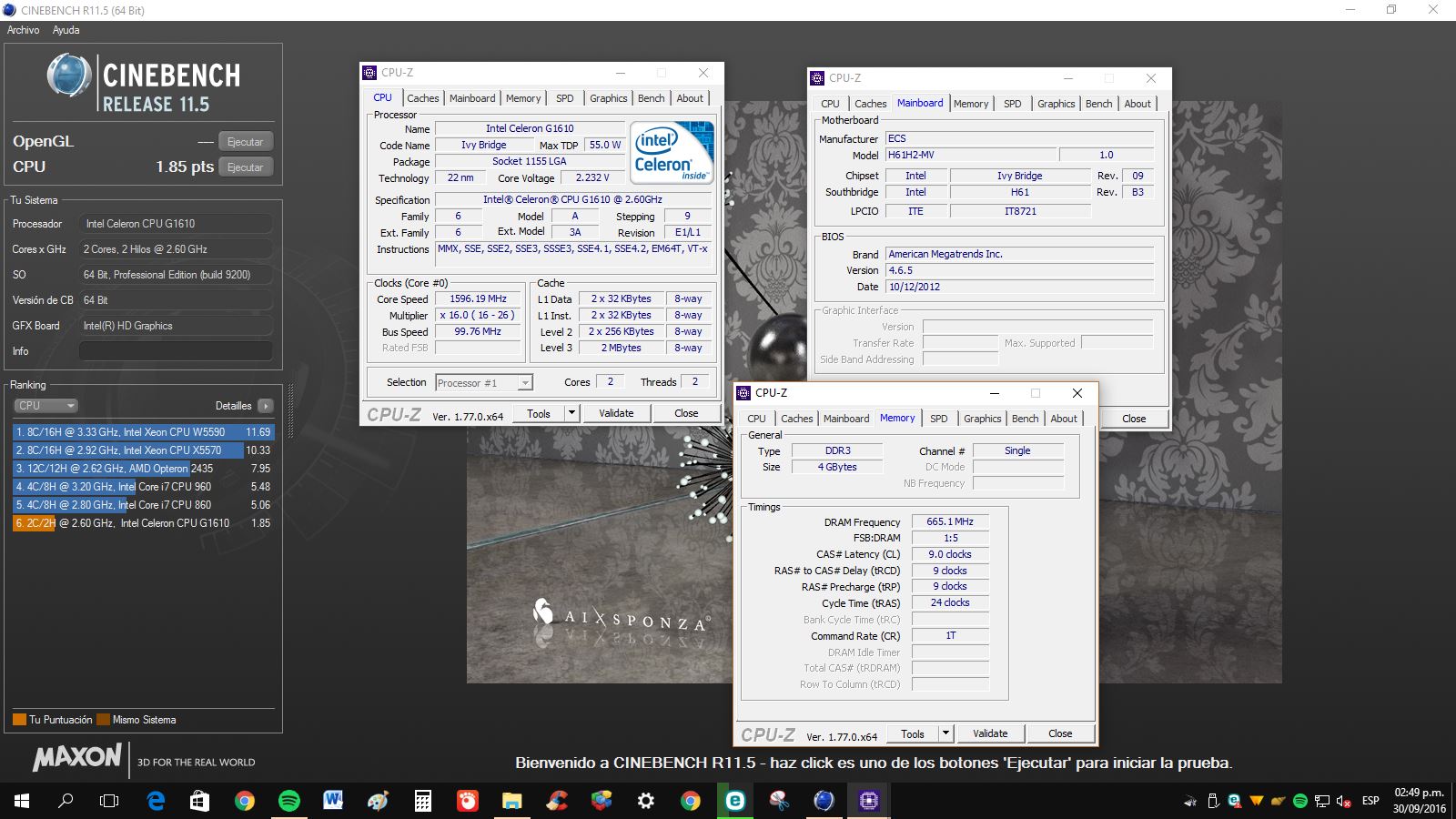Select ranking row Intel Xeon CPU W5590
Viewport: 1456px width, 819px height.
(x=143, y=432)
